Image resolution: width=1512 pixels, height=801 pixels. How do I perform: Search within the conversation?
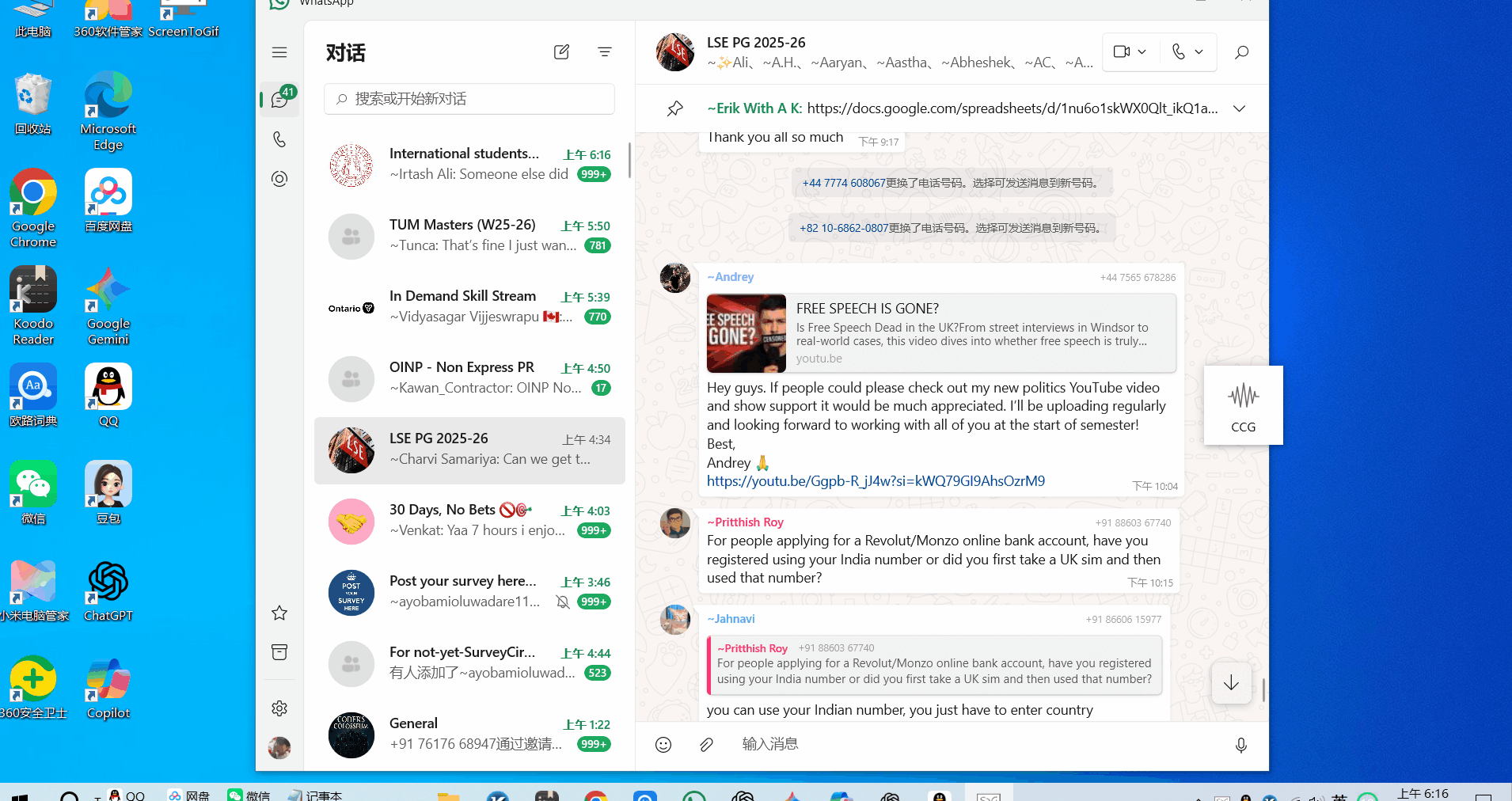point(1241,52)
